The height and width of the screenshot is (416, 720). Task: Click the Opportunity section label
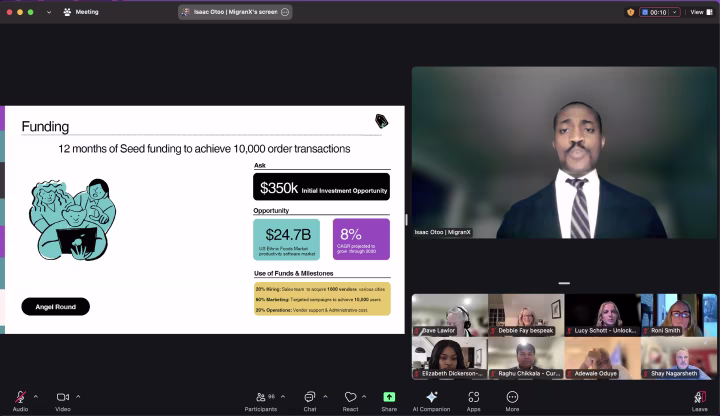271,210
